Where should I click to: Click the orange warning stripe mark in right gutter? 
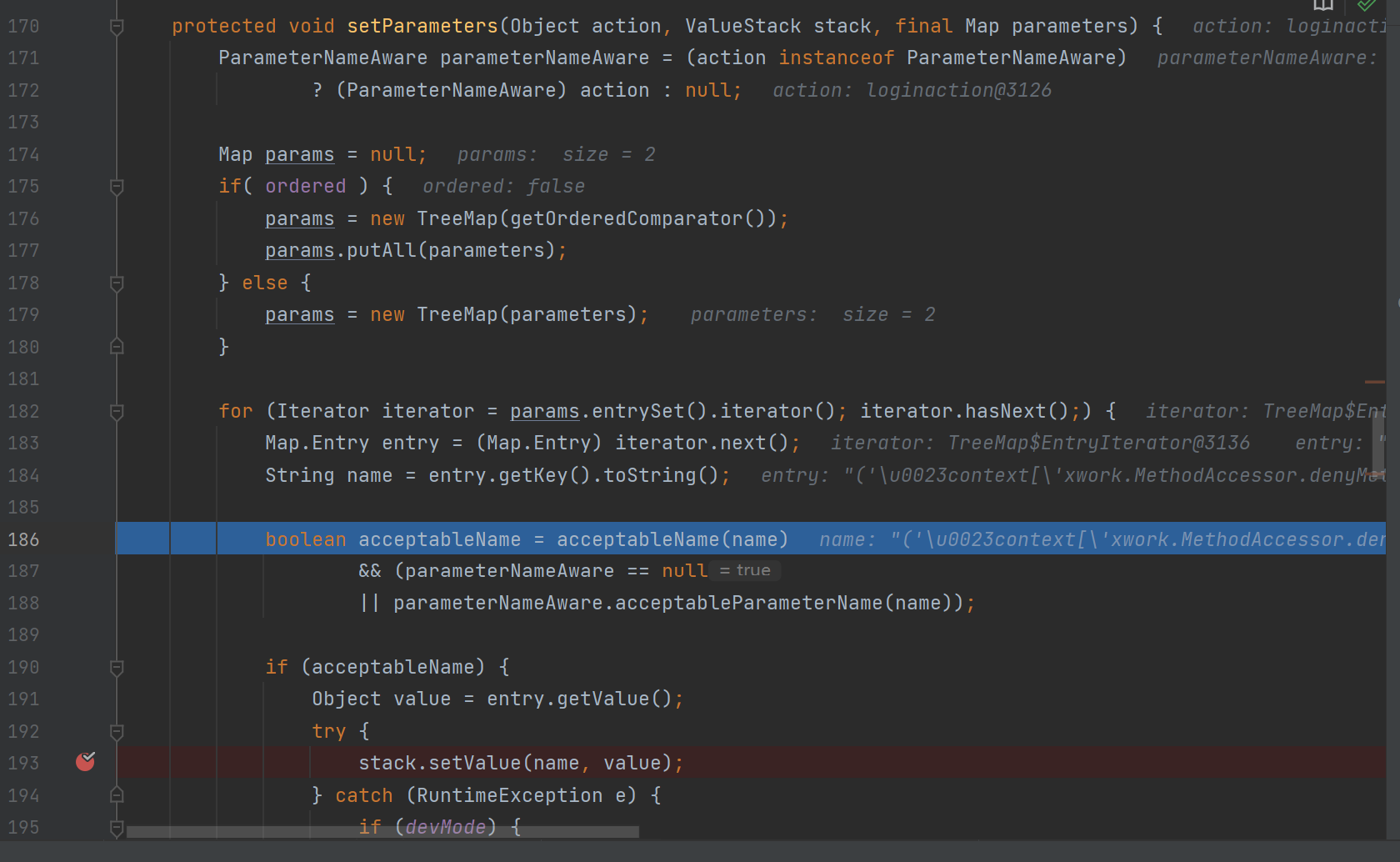coord(1375,382)
